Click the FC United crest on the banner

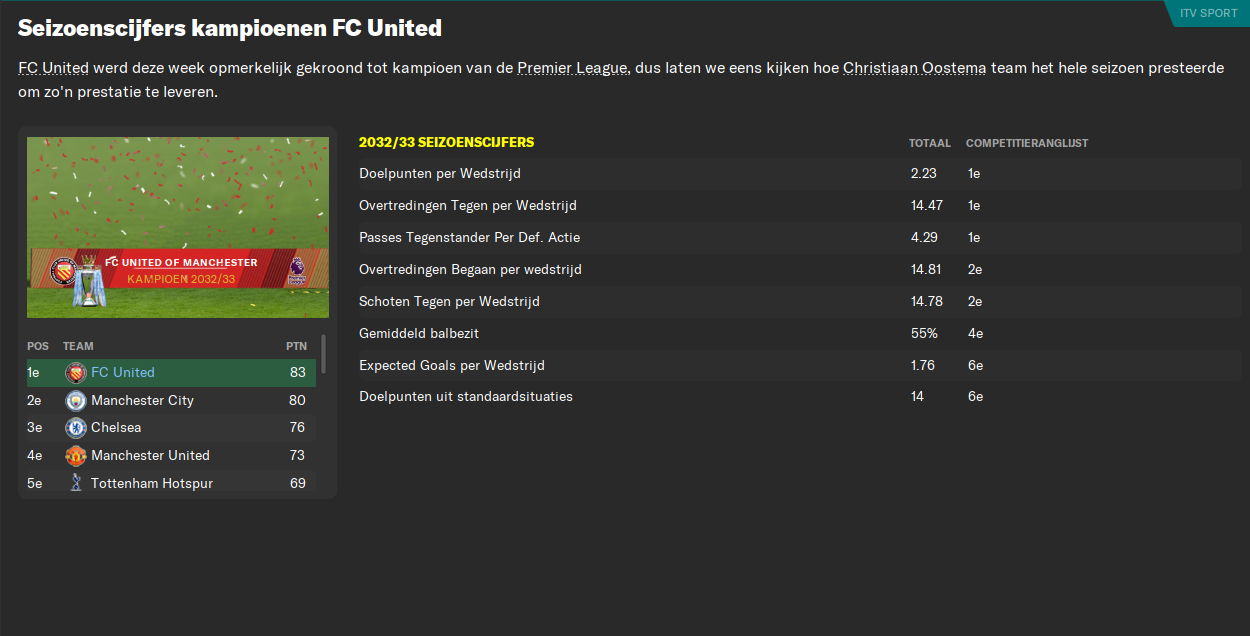(64, 270)
